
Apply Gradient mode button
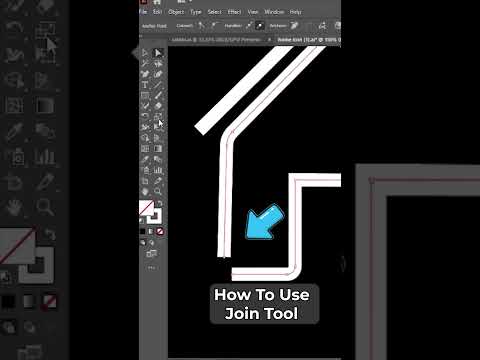151,231
